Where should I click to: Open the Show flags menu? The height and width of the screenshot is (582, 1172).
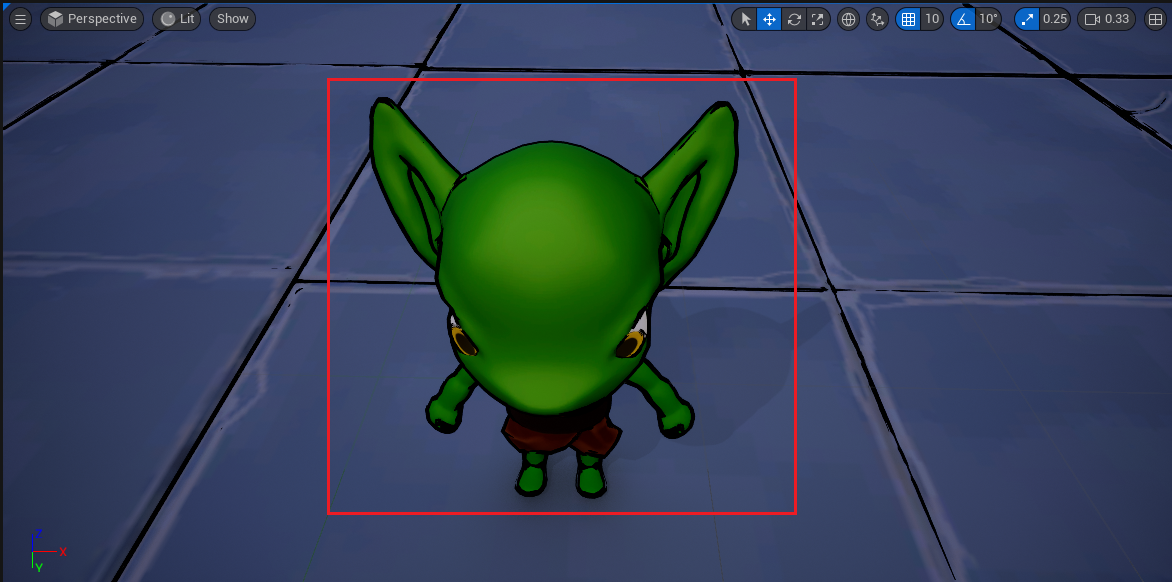(232, 19)
